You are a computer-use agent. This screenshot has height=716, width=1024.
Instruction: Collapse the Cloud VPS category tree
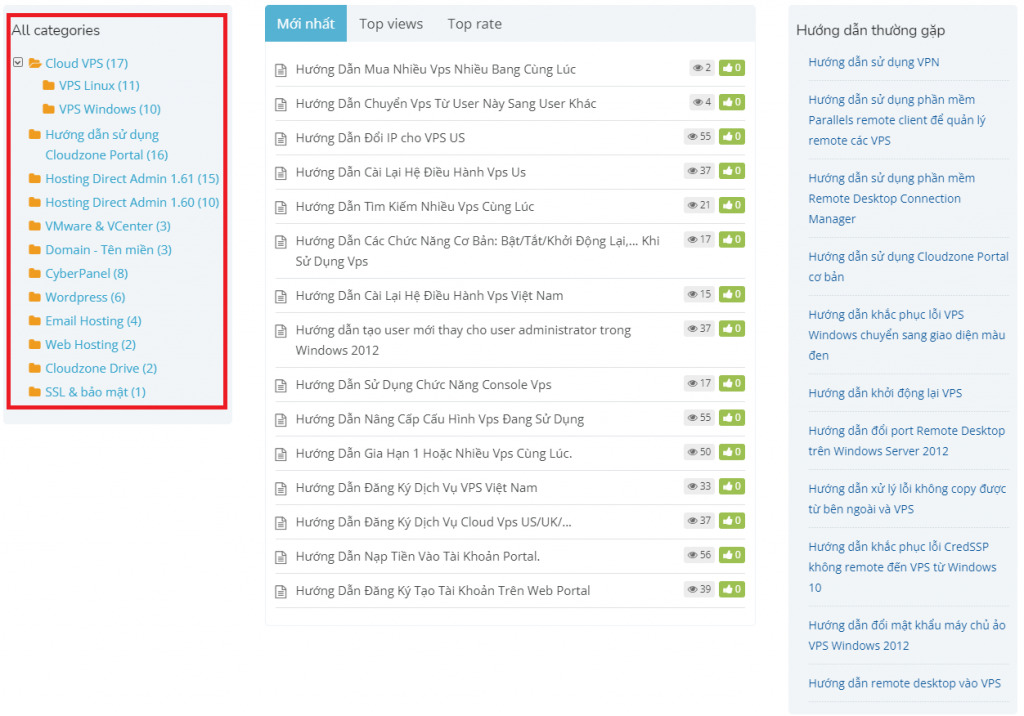18,62
